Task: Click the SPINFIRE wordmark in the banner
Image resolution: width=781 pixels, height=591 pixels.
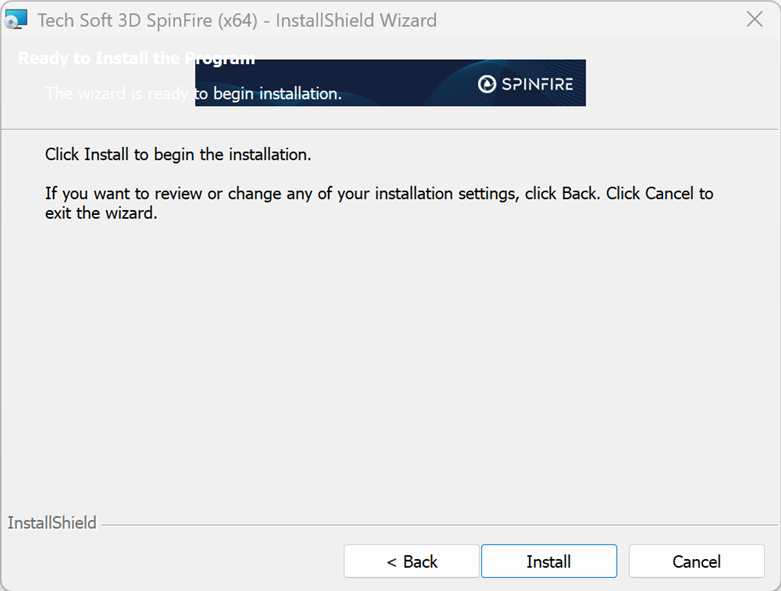Action: pos(537,84)
